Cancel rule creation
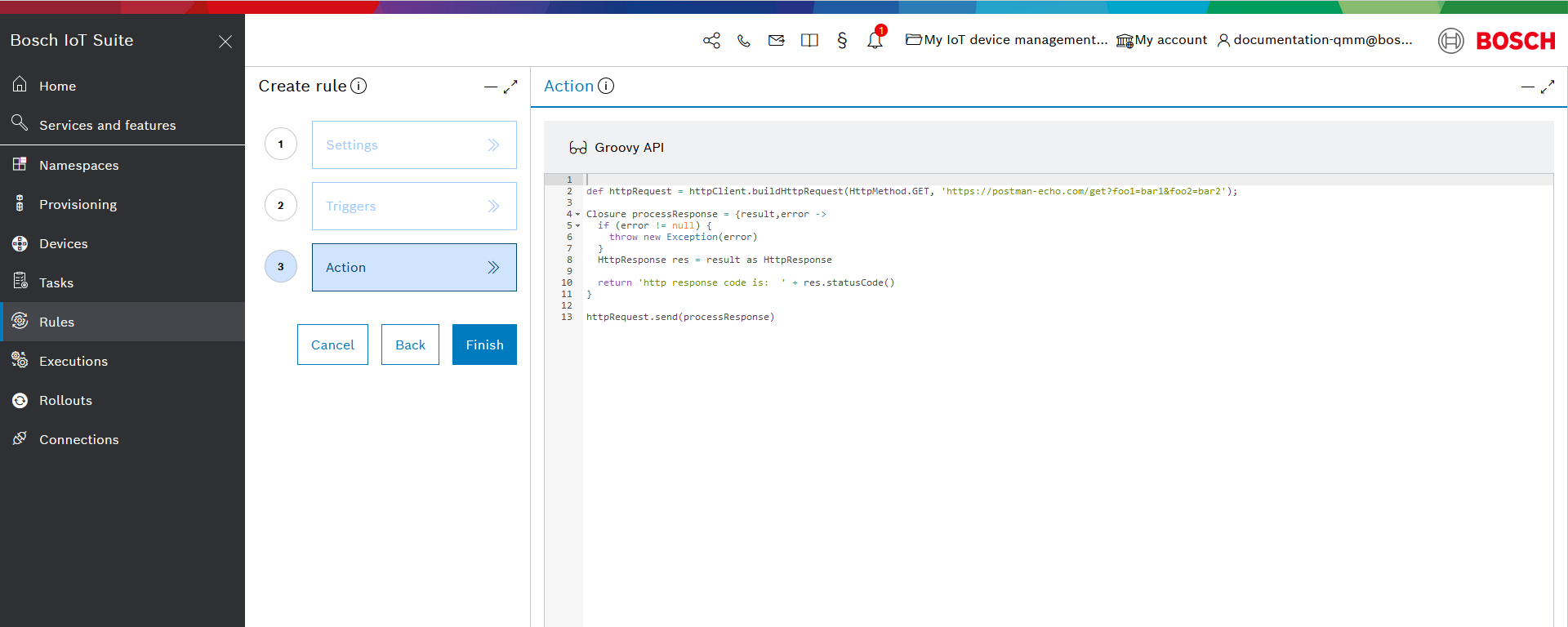Image resolution: width=1568 pixels, height=627 pixels. [332, 345]
